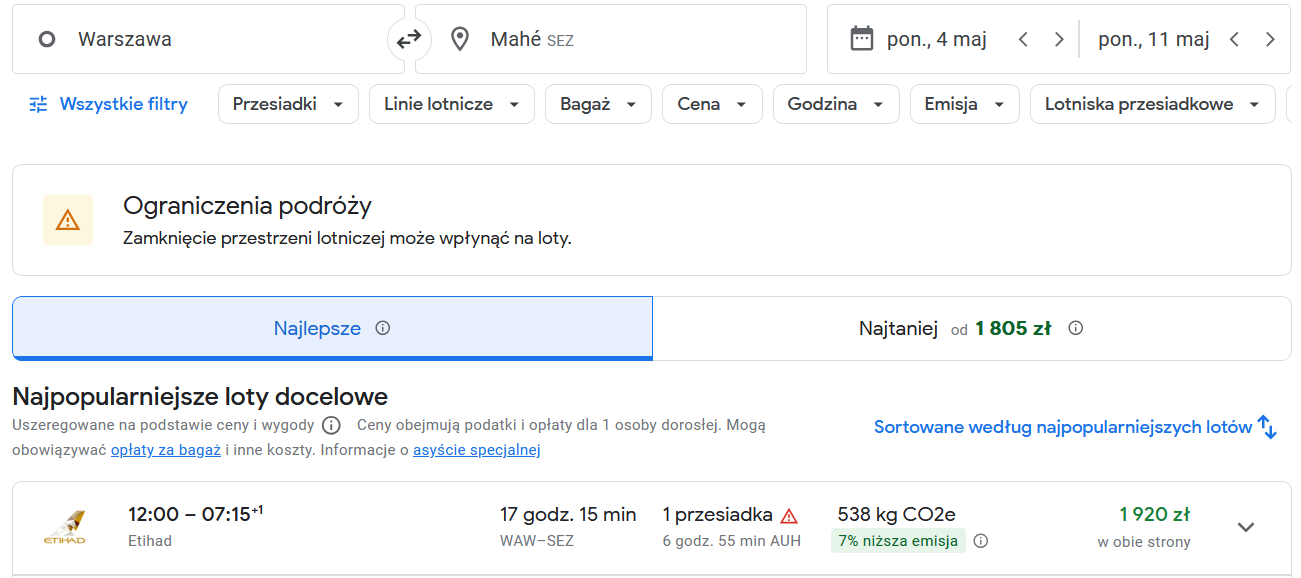1301x578 pixels.
Task: Edit the Warszawa origin field
Action: click(208, 39)
